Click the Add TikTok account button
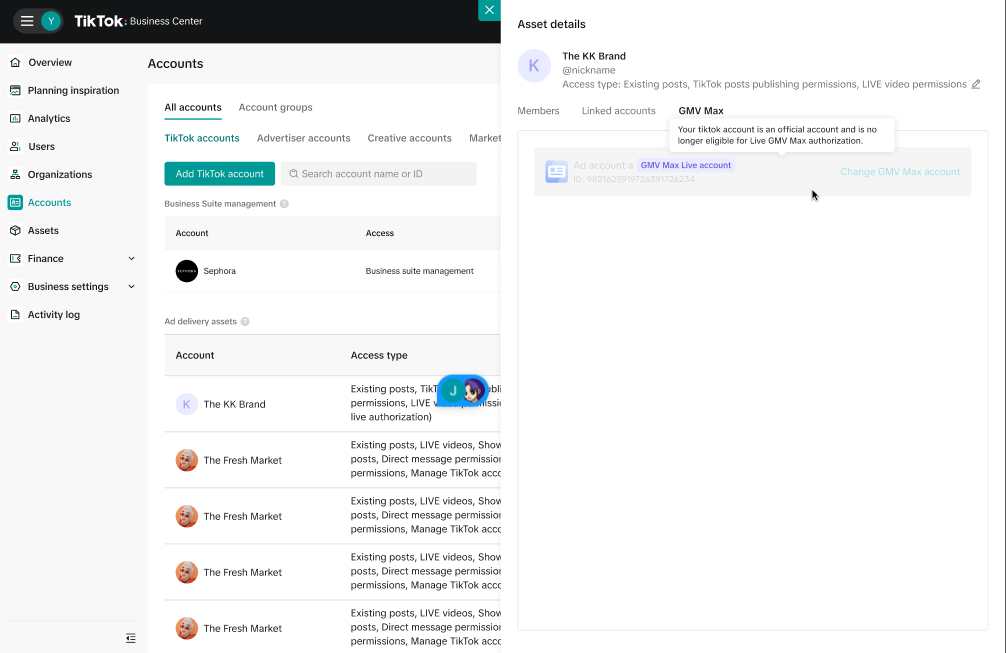This screenshot has height=653, width=1006. [x=219, y=174]
